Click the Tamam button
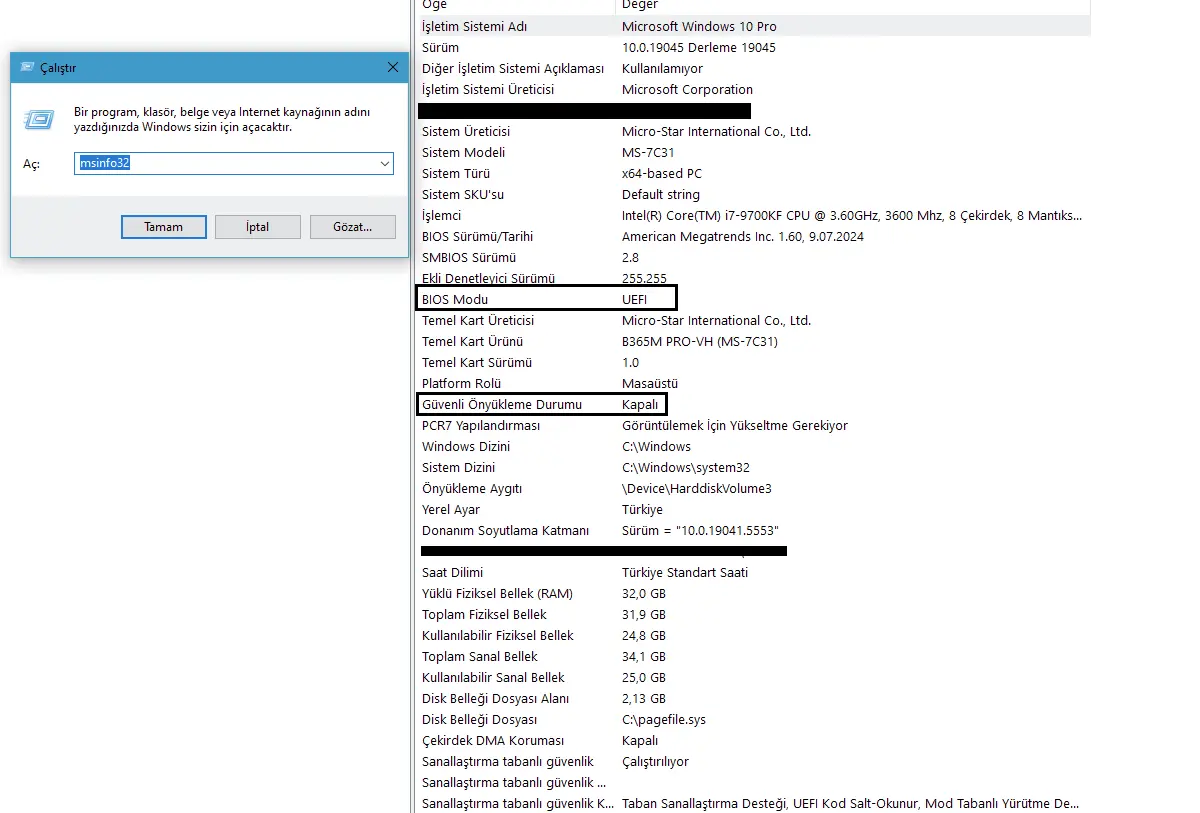 pos(164,227)
